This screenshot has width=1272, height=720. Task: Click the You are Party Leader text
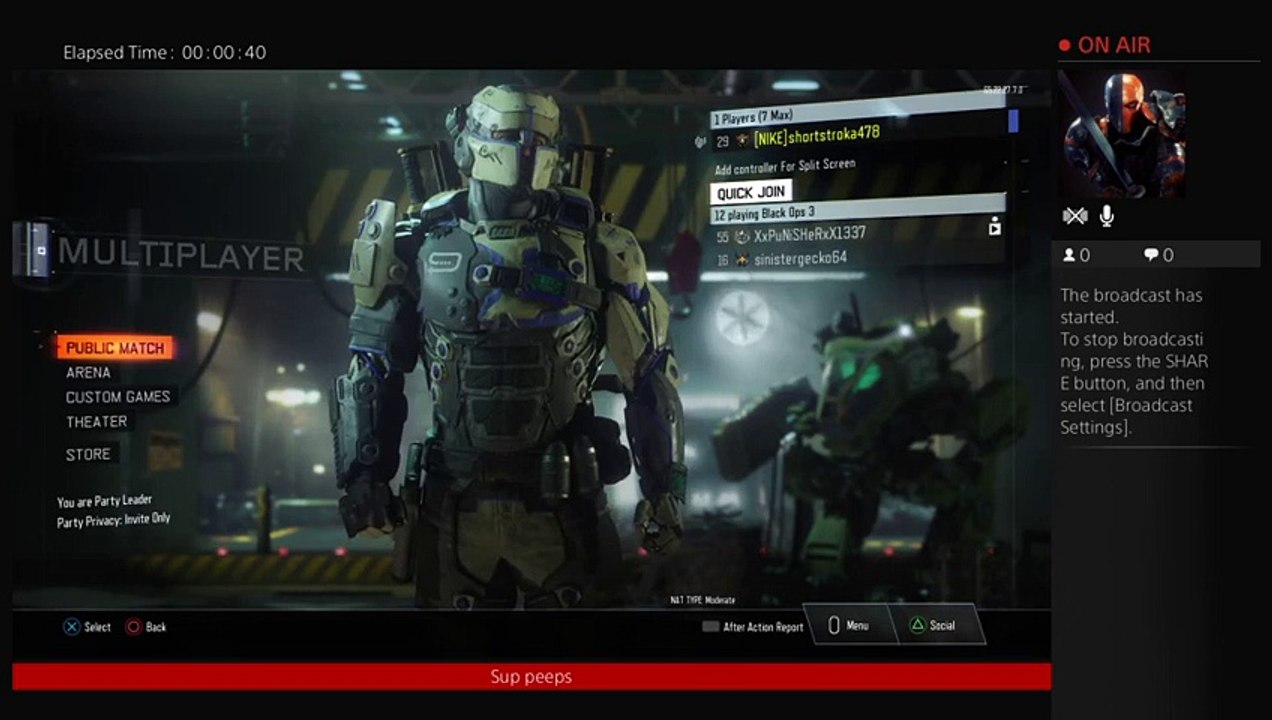tap(104, 501)
